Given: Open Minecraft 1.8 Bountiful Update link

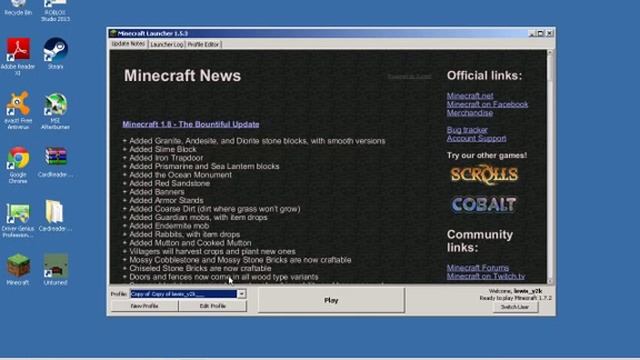Looking at the screenshot, I should coord(191,124).
